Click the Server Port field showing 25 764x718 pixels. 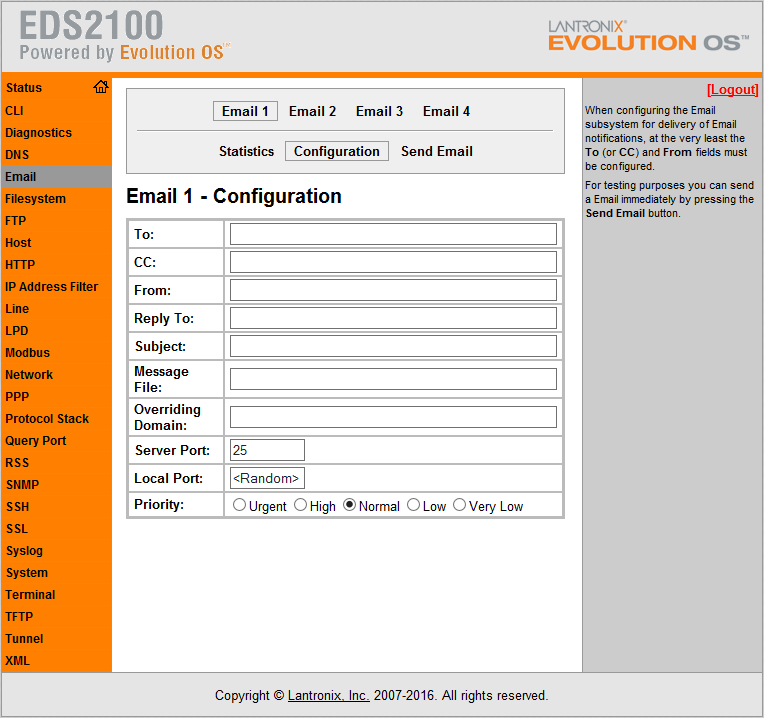[267, 450]
